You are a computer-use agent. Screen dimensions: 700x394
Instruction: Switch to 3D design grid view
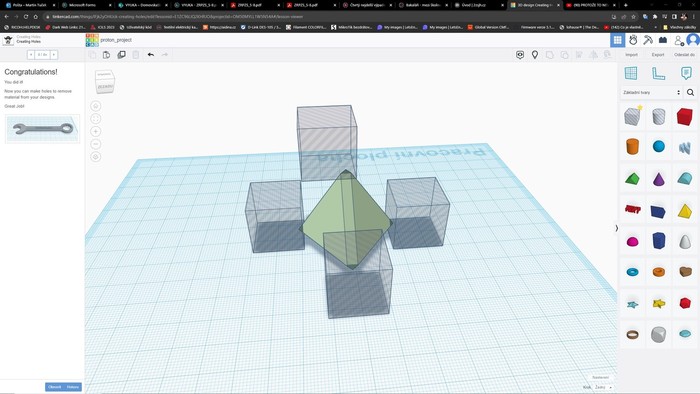[618, 40]
